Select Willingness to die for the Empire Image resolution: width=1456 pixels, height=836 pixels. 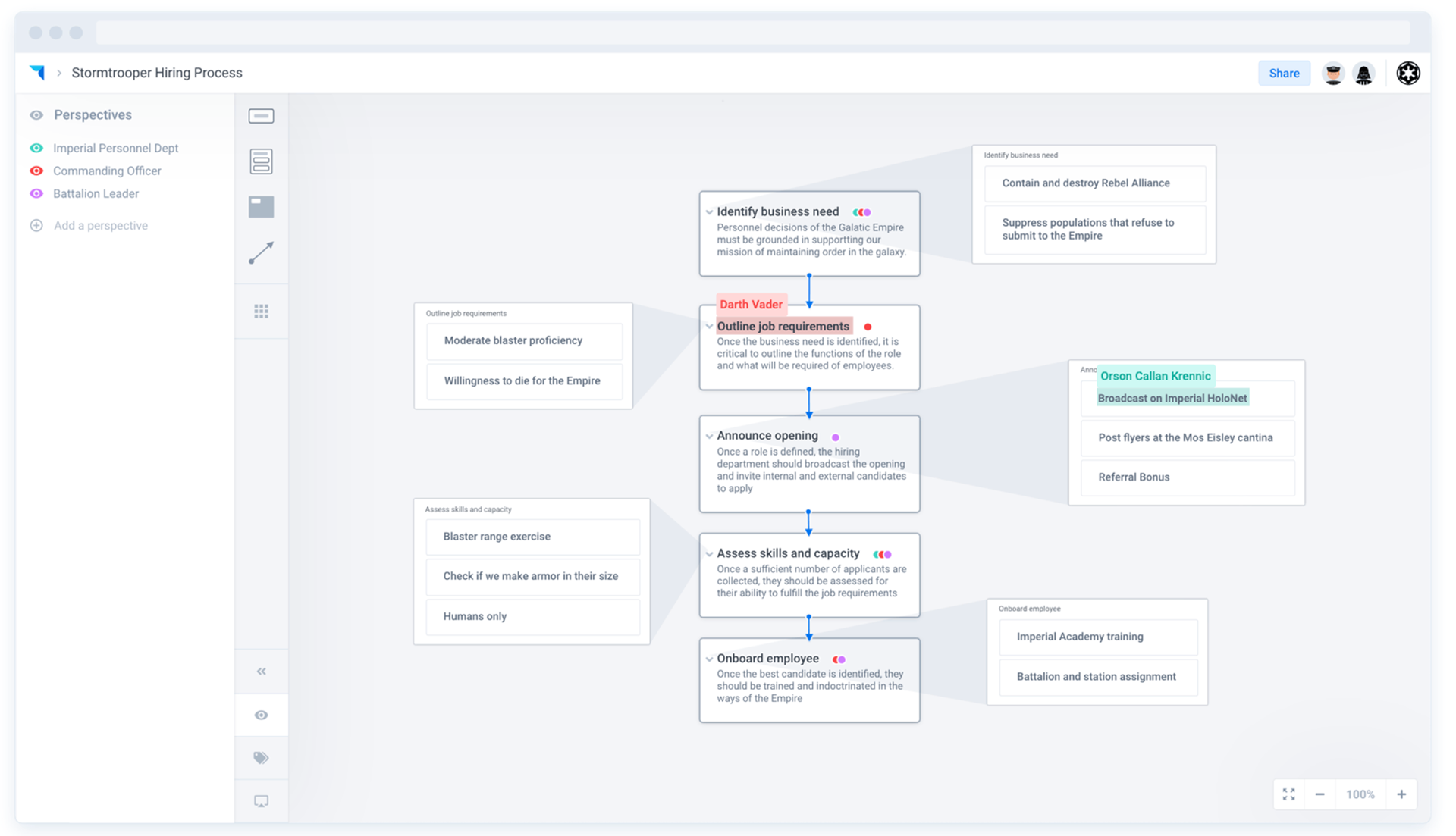pyautogui.click(x=524, y=381)
